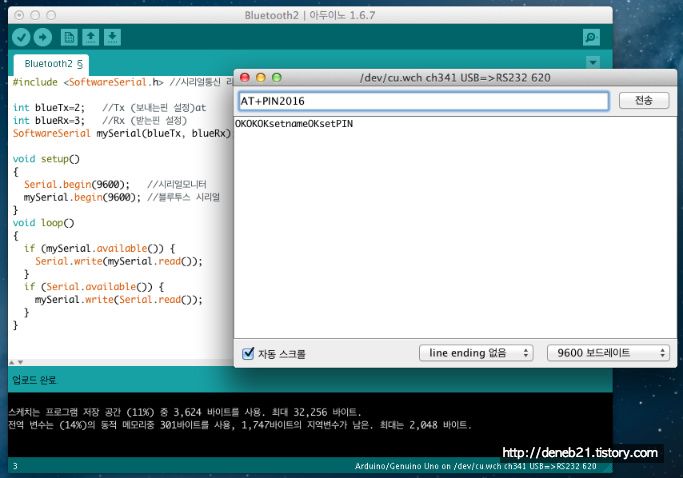Click the console line about 301바이트
683x478 pixels.
[240, 425]
